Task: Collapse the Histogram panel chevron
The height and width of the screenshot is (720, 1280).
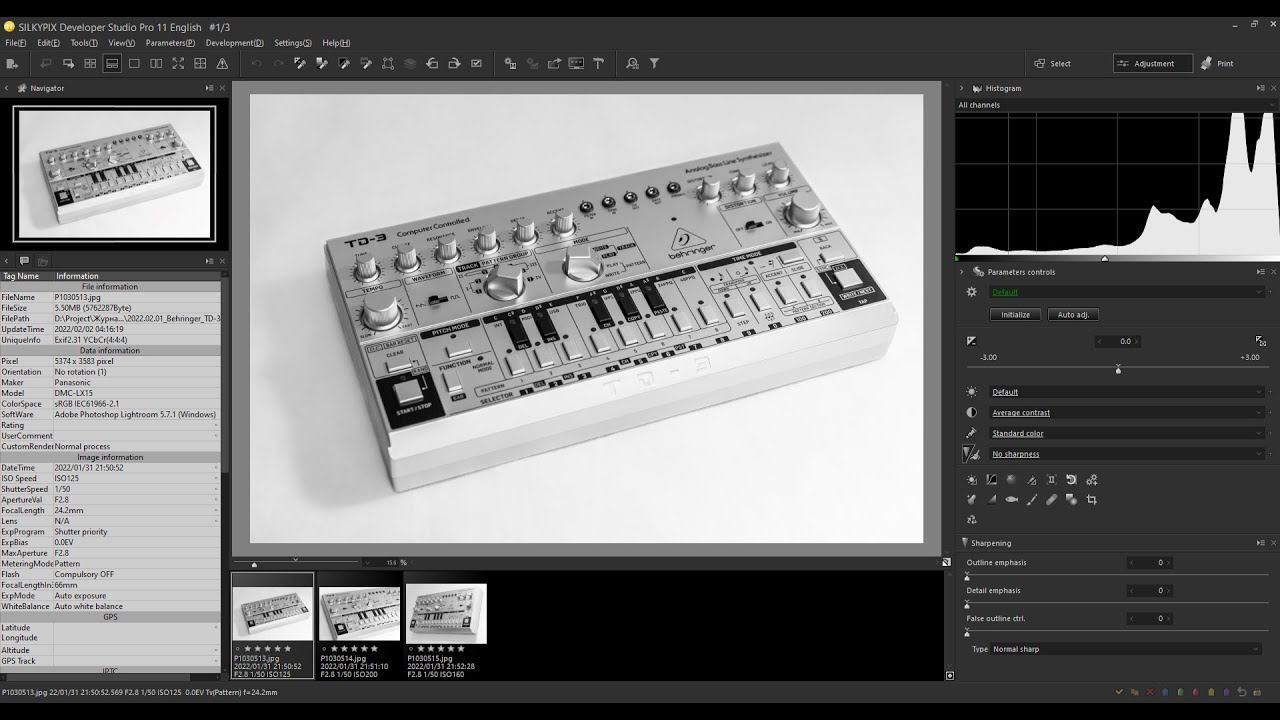Action: point(962,88)
